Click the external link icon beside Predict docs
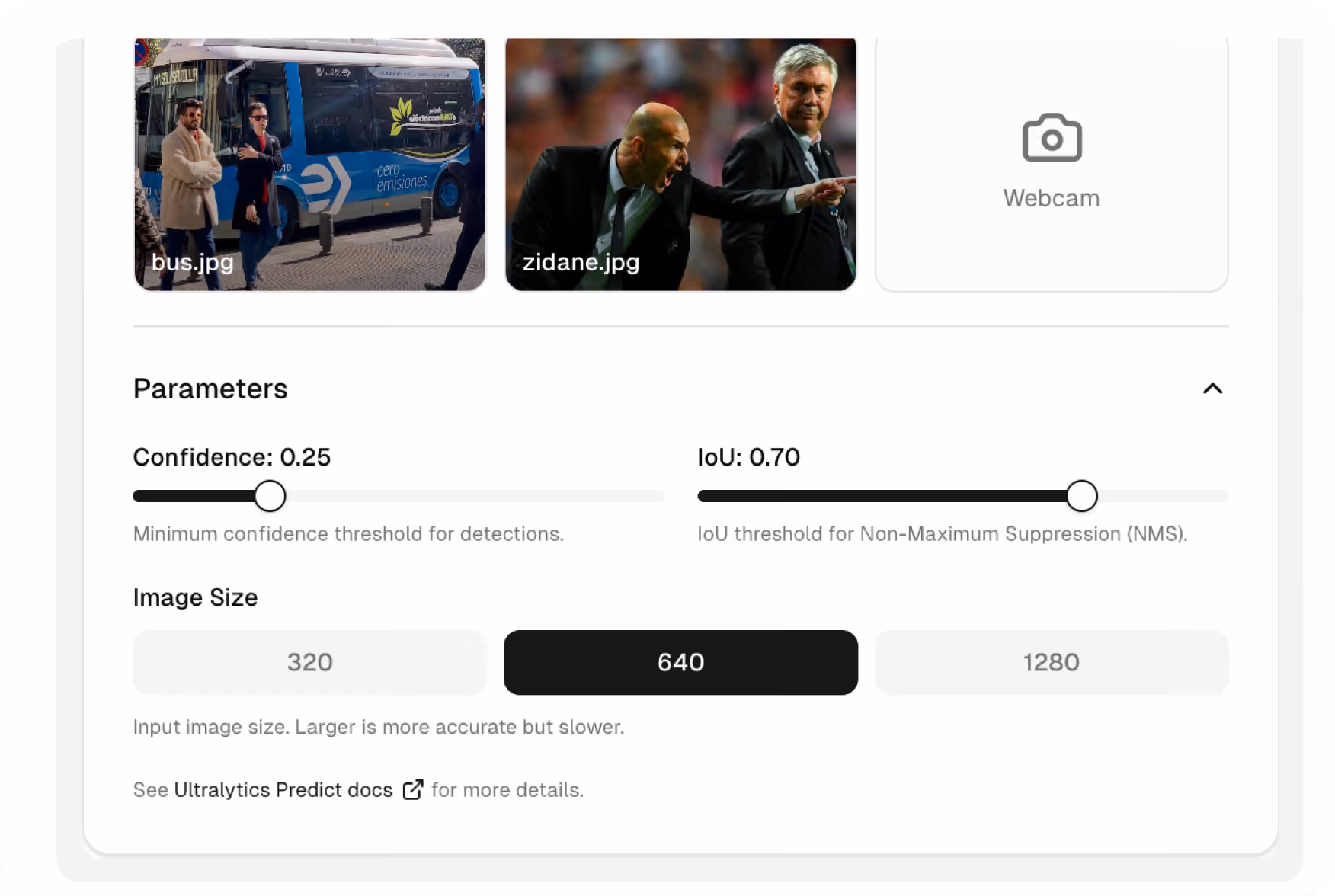Viewport: 1335px width, 896px height. click(x=413, y=790)
